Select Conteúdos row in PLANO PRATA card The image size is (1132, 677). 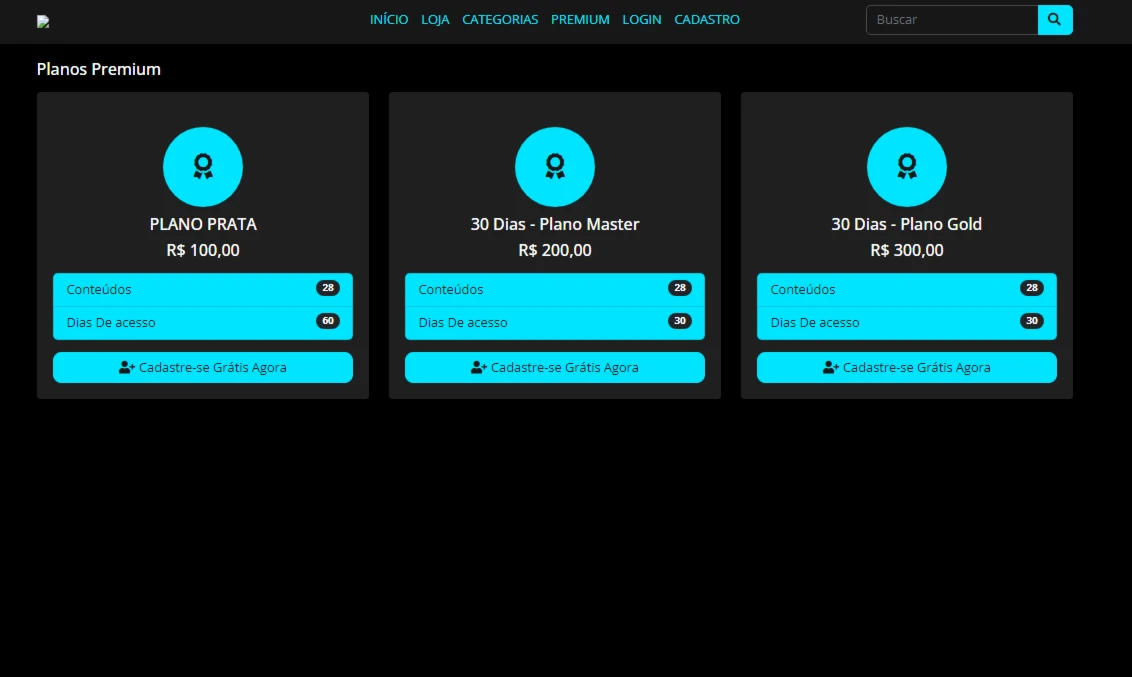pos(180,289)
